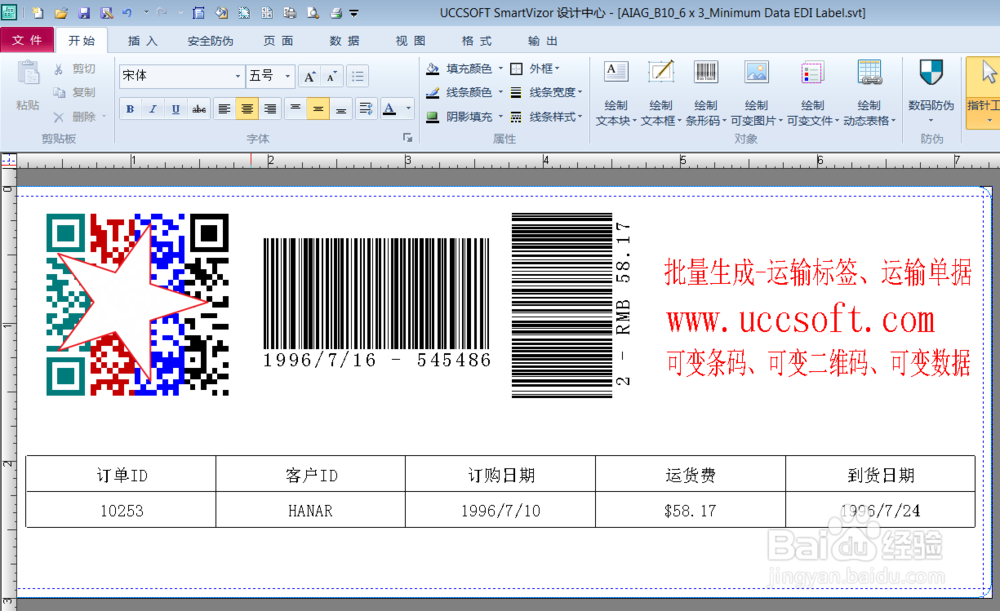Select the horizontal barcode 1996/7/16 - 545486
Screen dimensions: 1000x611
tap(376, 304)
